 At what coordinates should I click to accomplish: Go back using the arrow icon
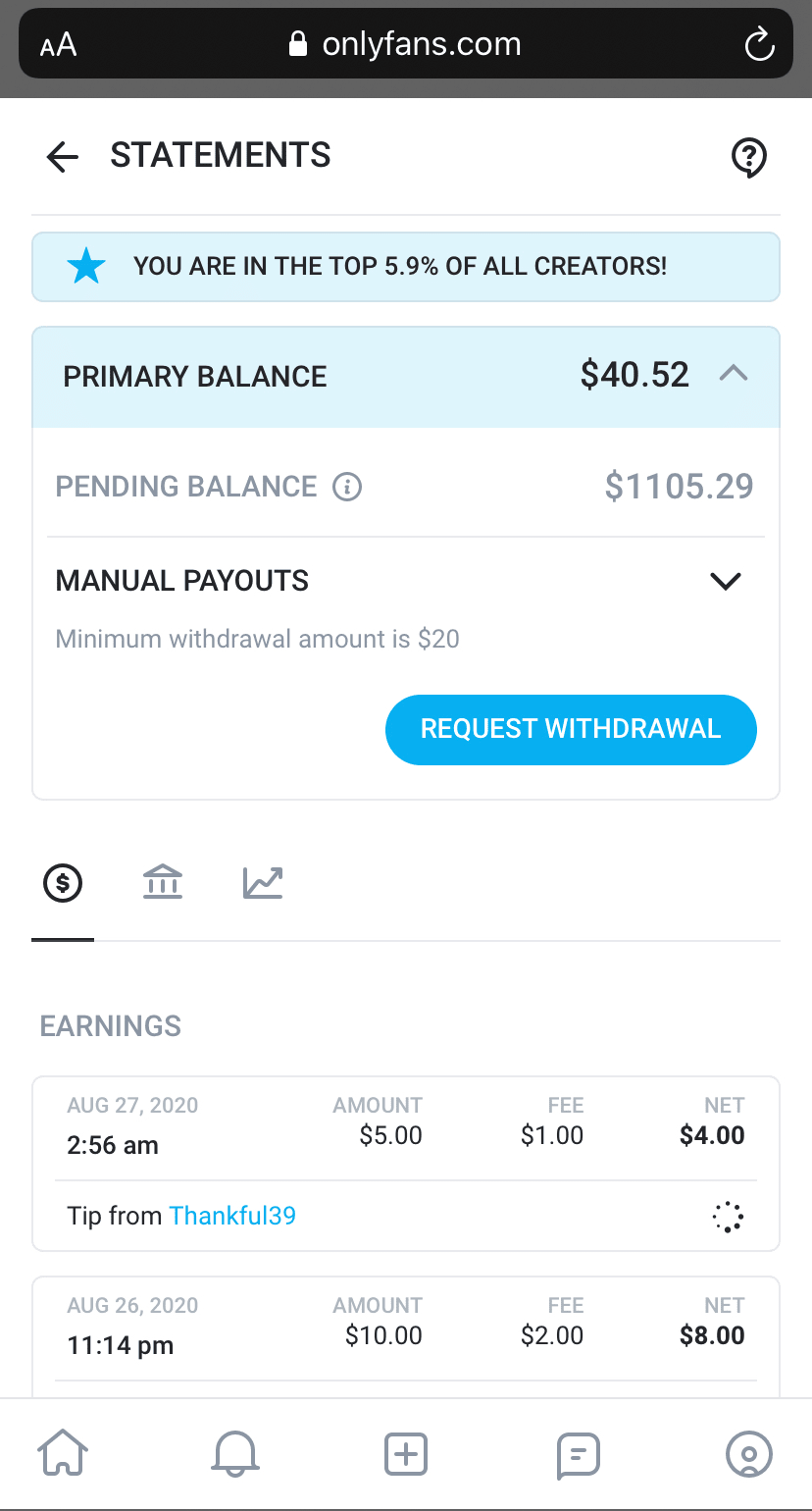(63, 157)
